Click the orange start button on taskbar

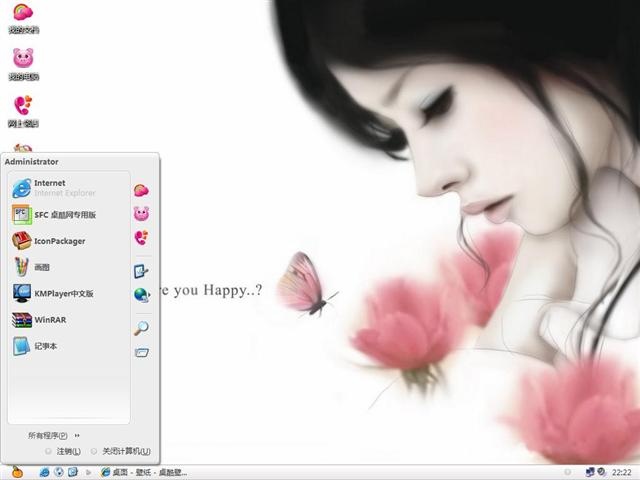pos(17,472)
